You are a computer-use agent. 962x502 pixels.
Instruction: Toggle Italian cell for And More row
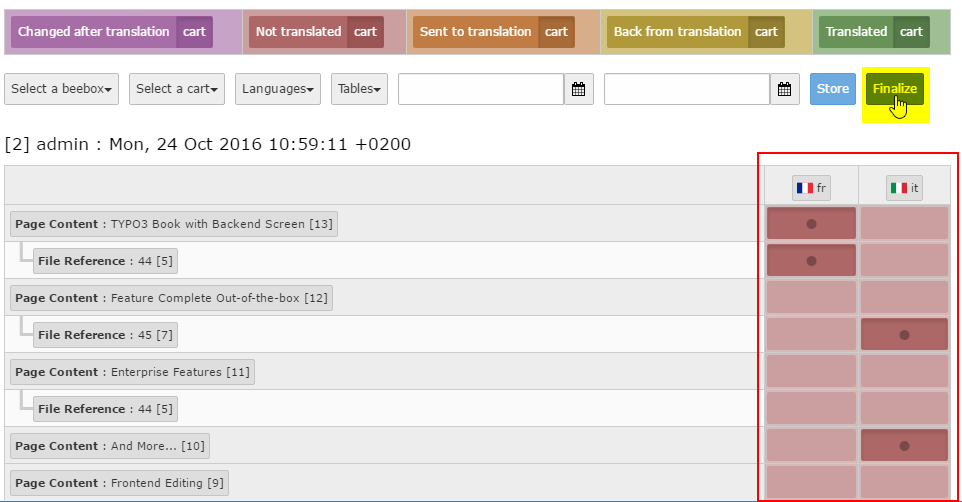click(904, 446)
